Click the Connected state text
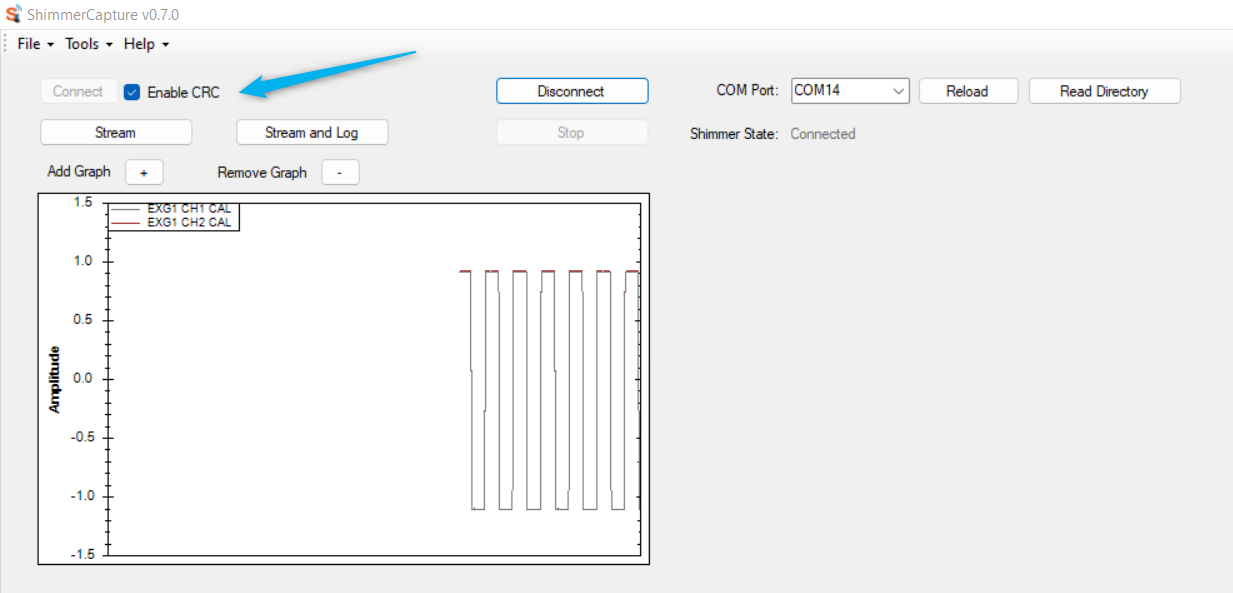Image resolution: width=1233 pixels, height=593 pixels. 823,134
